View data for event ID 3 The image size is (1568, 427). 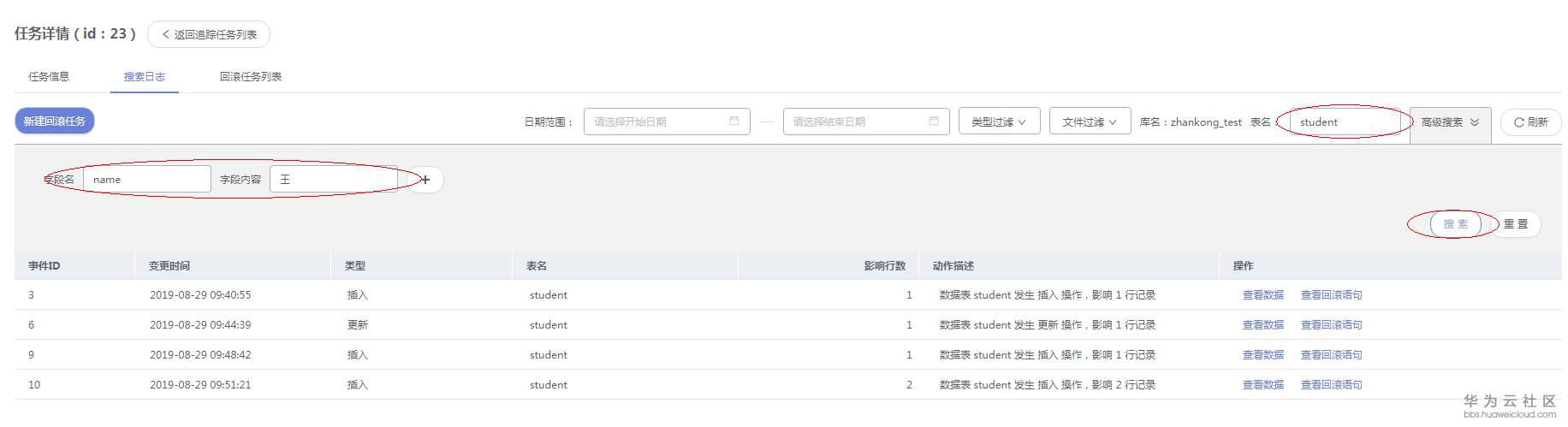pyautogui.click(x=1262, y=295)
